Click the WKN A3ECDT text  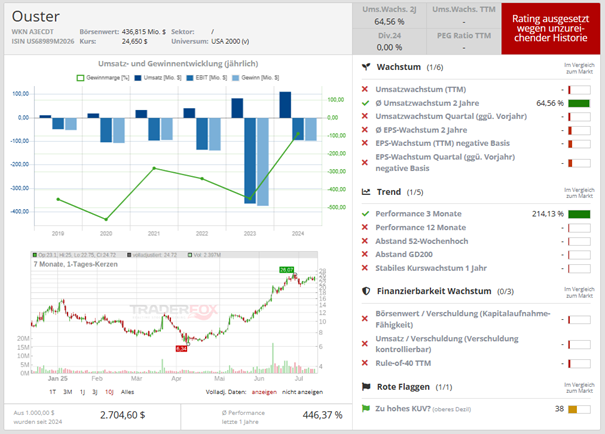[32, 32]
